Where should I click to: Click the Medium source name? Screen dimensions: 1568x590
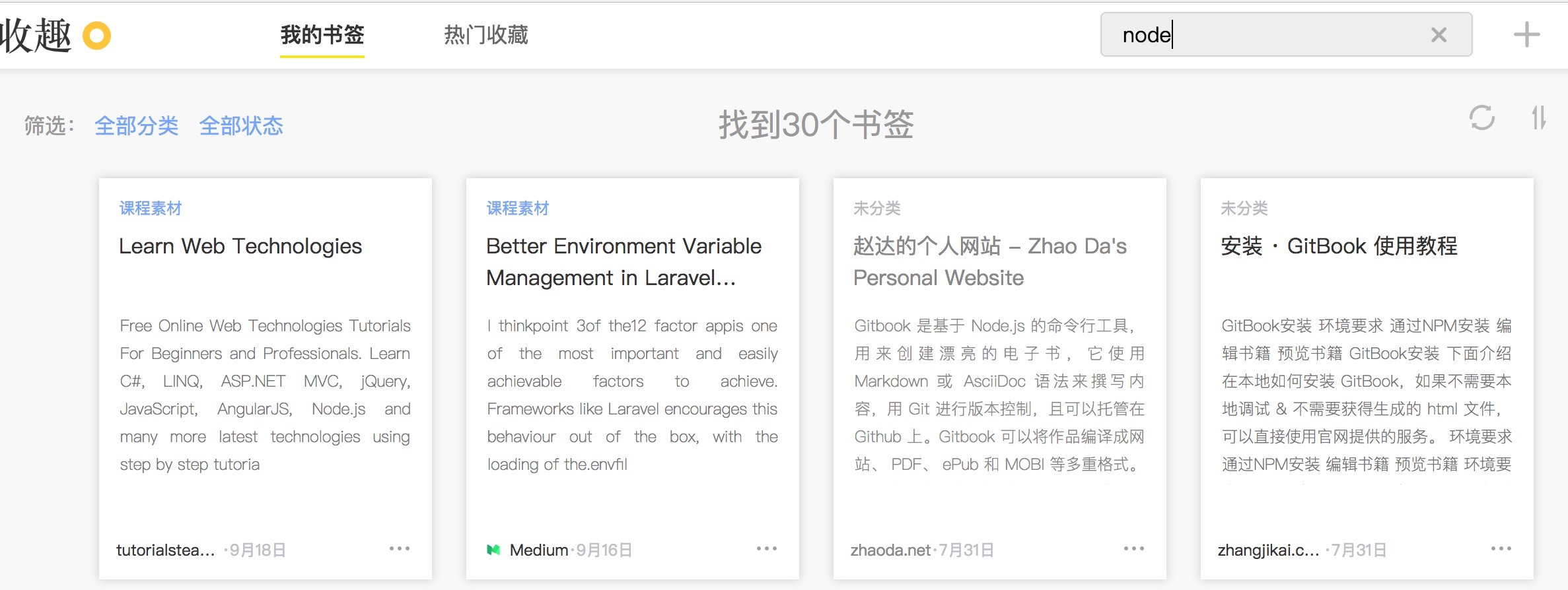click(539, 550)
